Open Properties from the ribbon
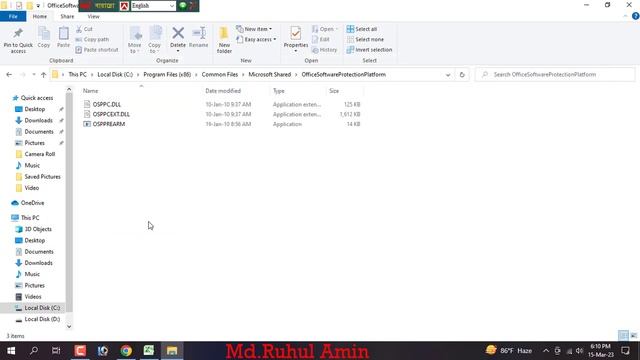This screenshot has width=640, height=360. (x=296, y=40)
